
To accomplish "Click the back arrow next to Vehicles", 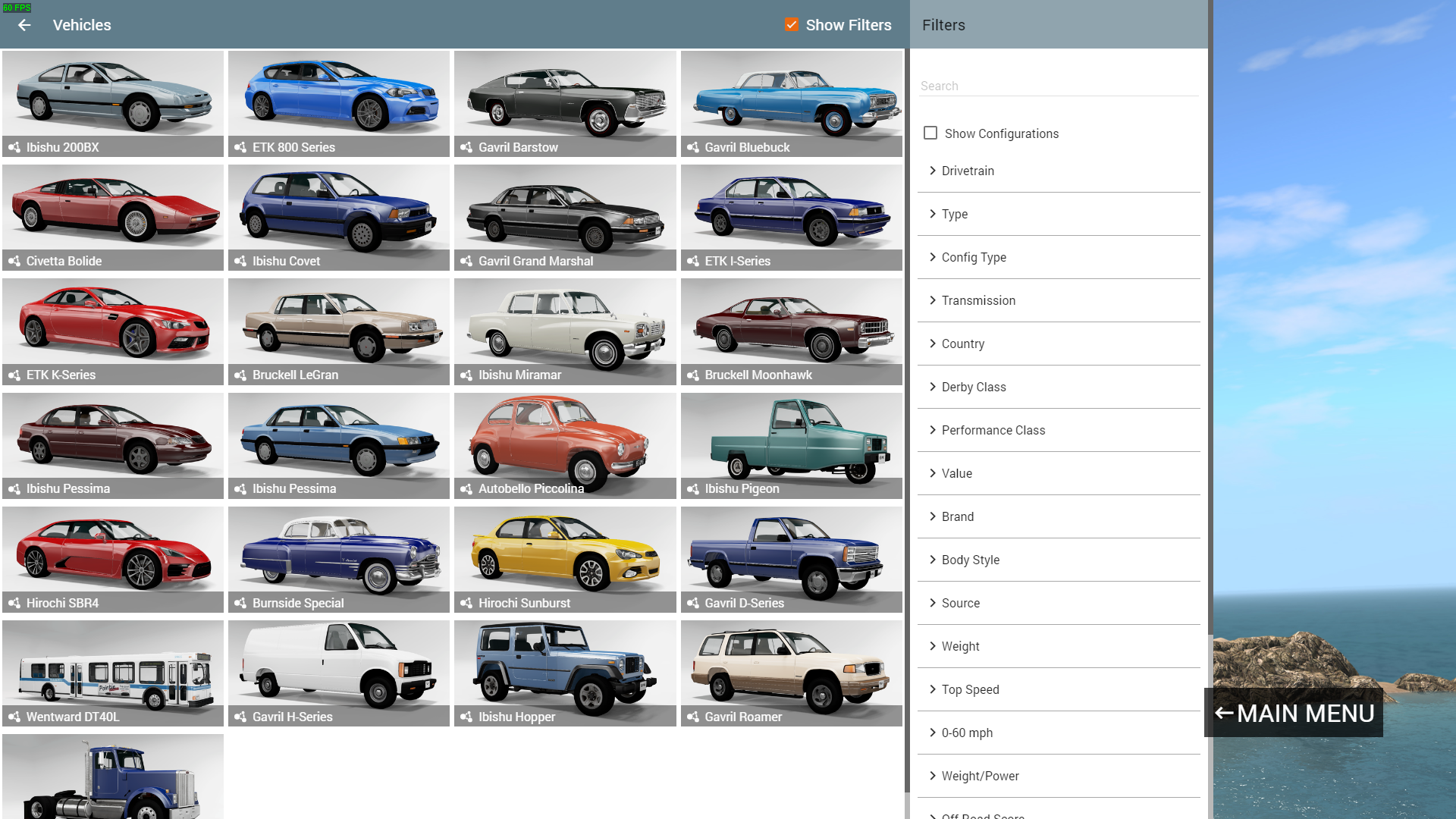I will pos(24,25).
